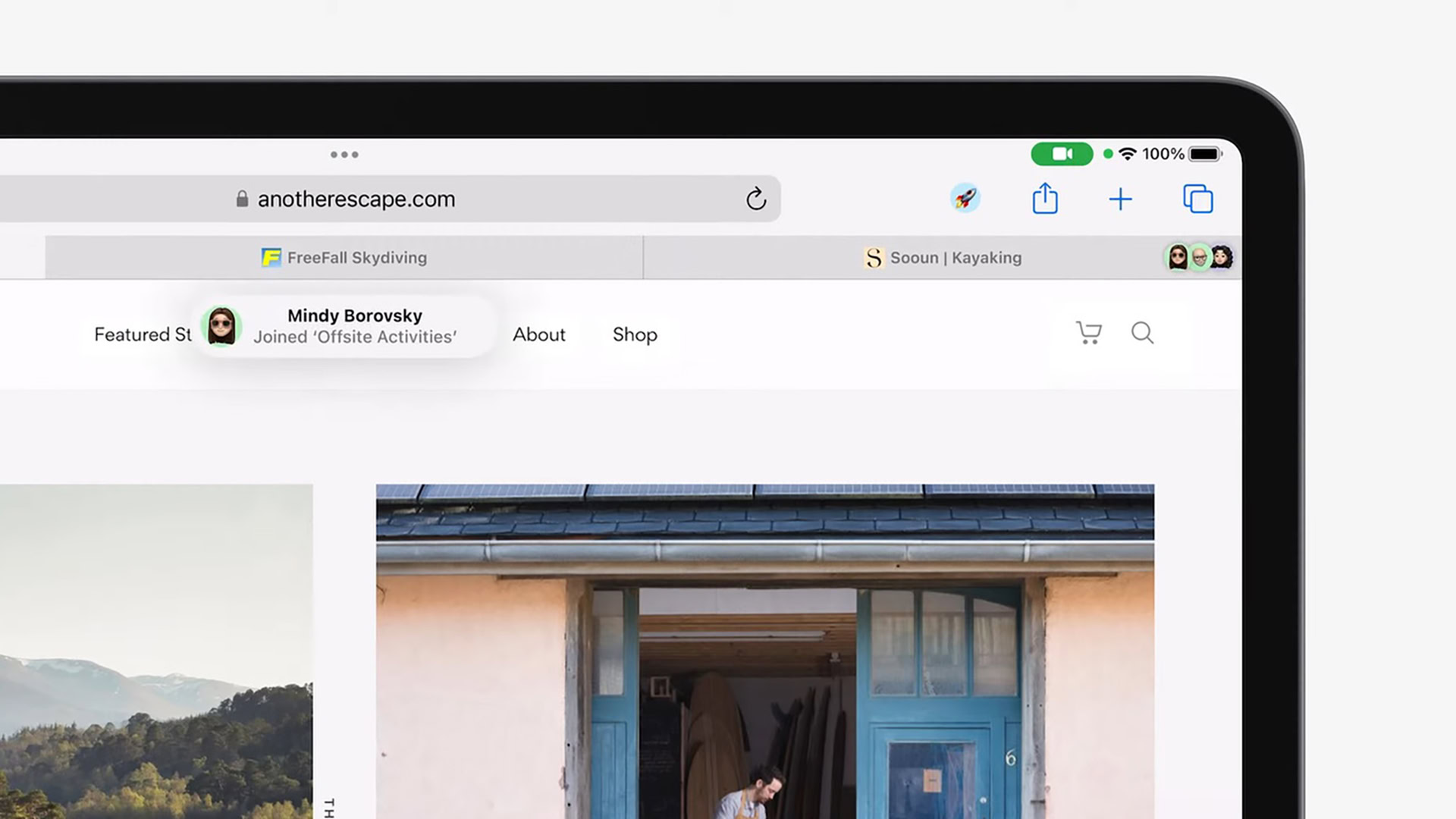The height and width of the screenshot is (819, 1456).
Task: Tap the Wi-Fi status icon
Action: [x=1128, y=154]
